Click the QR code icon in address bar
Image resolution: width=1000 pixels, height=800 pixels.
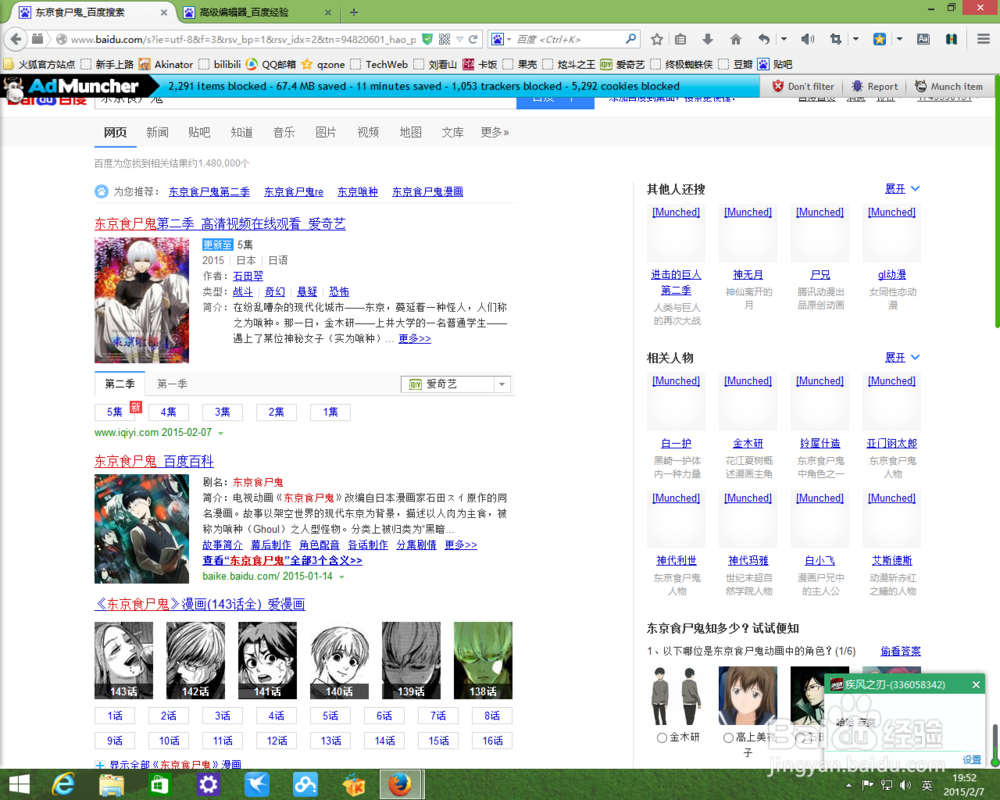tap(445, 39)
